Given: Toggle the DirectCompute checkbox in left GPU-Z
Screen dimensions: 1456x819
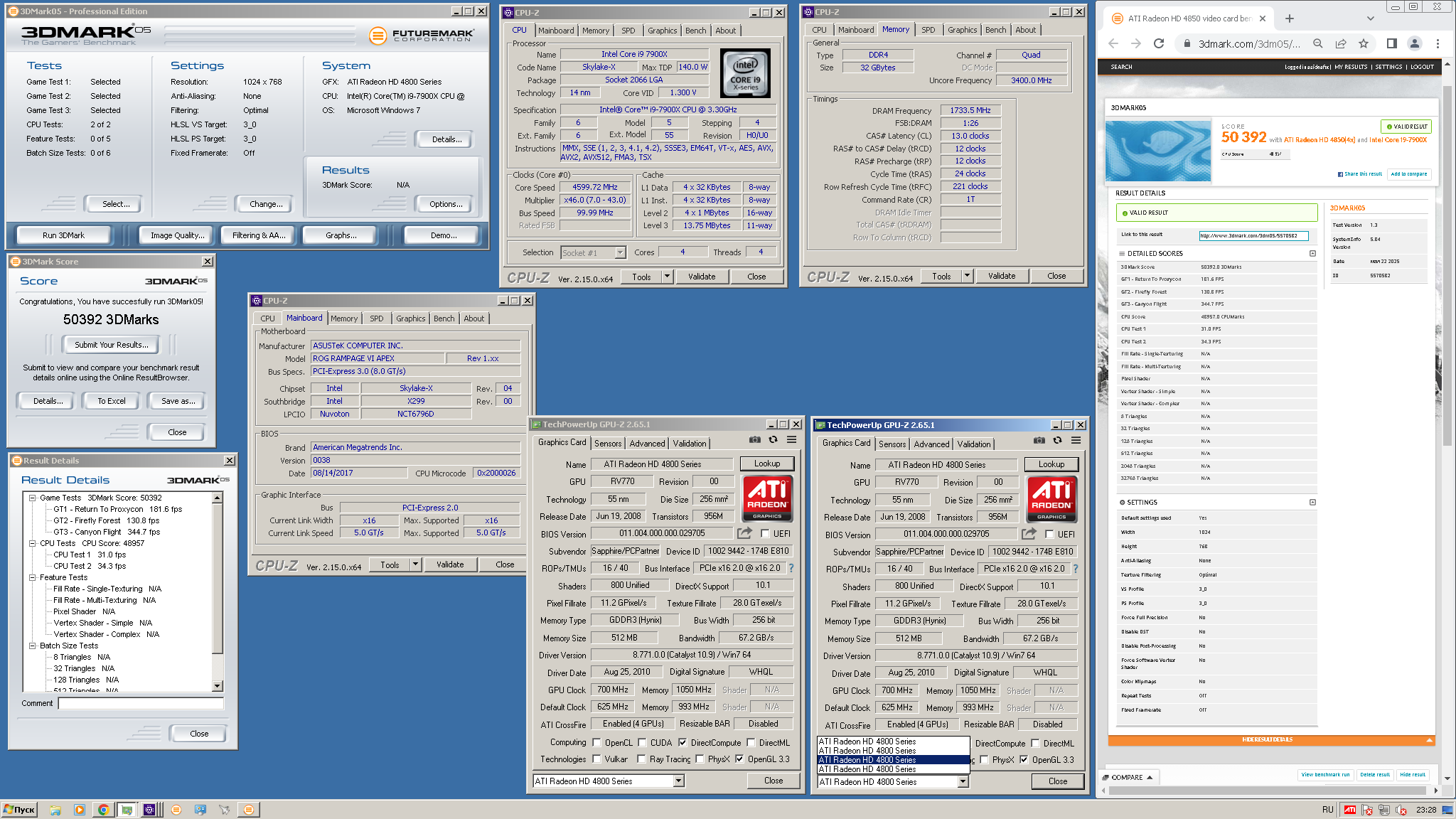Looking at the screenshot, I should 682,742.
